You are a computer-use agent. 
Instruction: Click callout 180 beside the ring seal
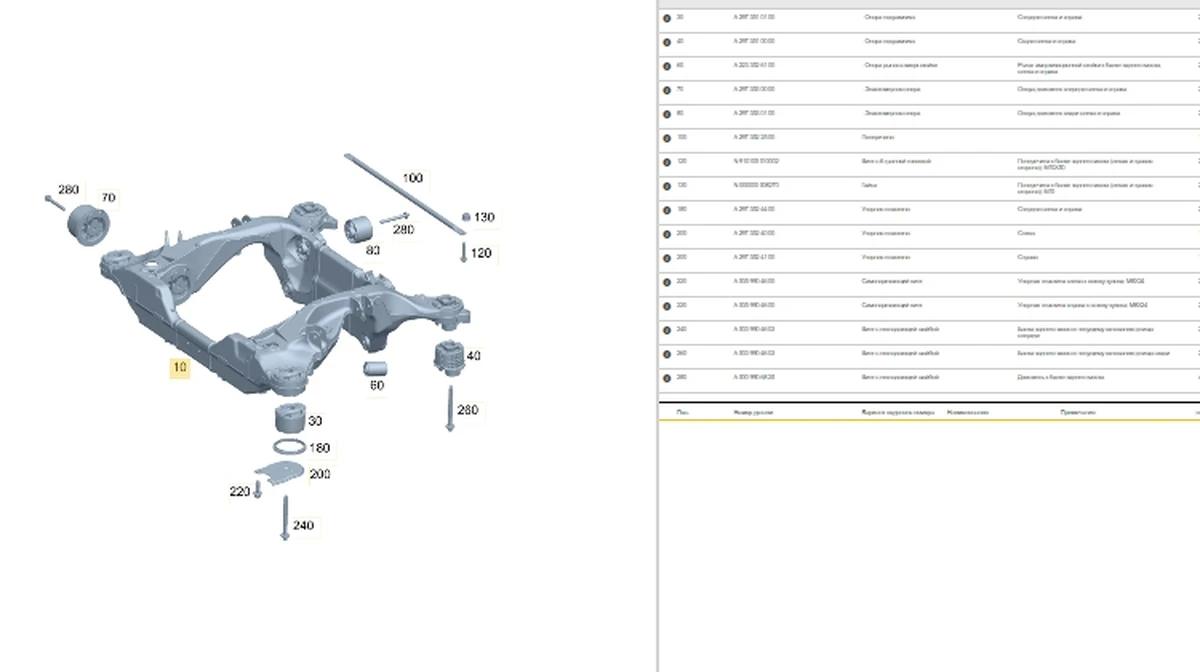pos(319,448)
